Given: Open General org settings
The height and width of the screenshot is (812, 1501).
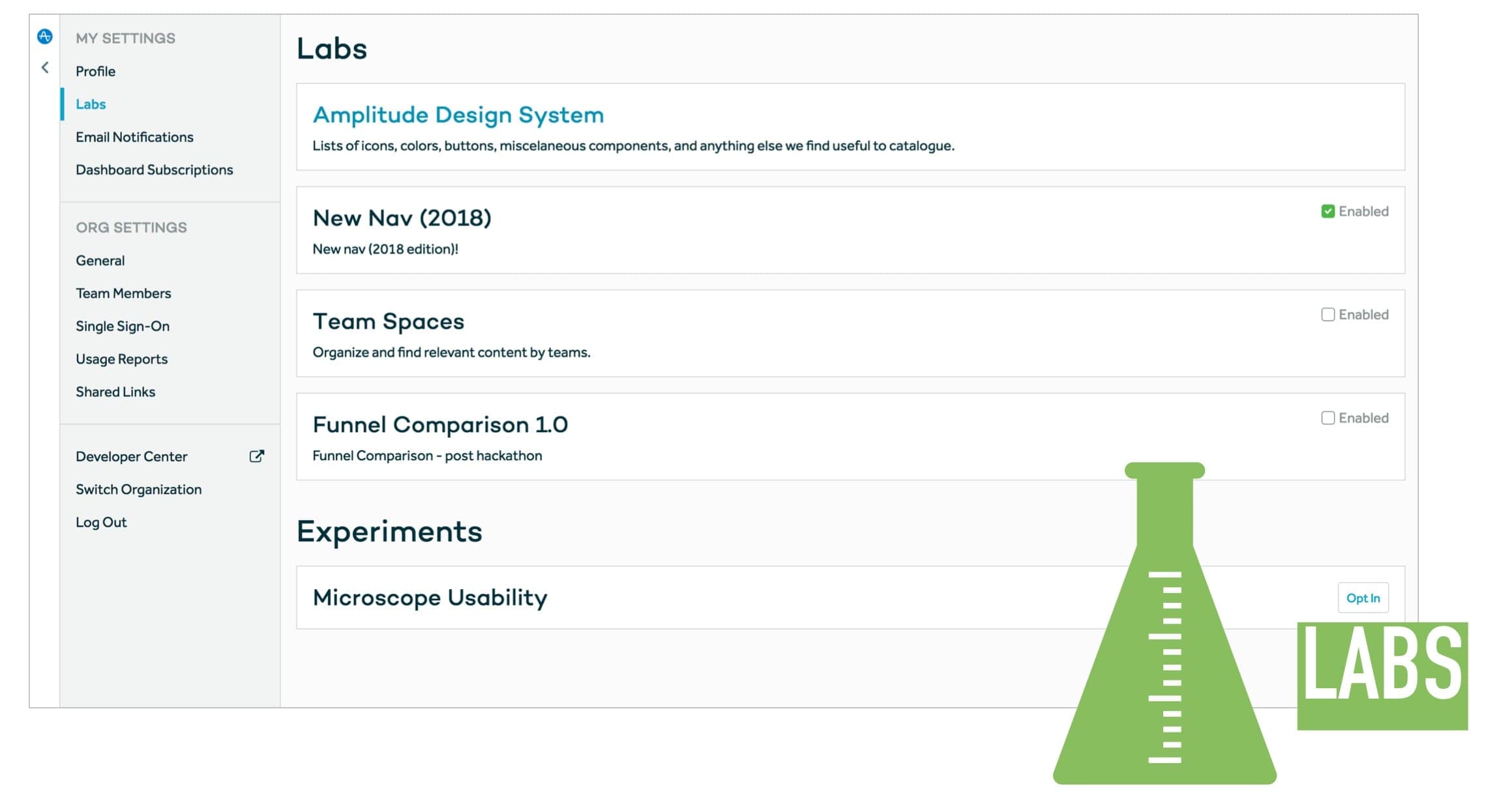Looking at the screenshot, I should click(x=100, y=261).
